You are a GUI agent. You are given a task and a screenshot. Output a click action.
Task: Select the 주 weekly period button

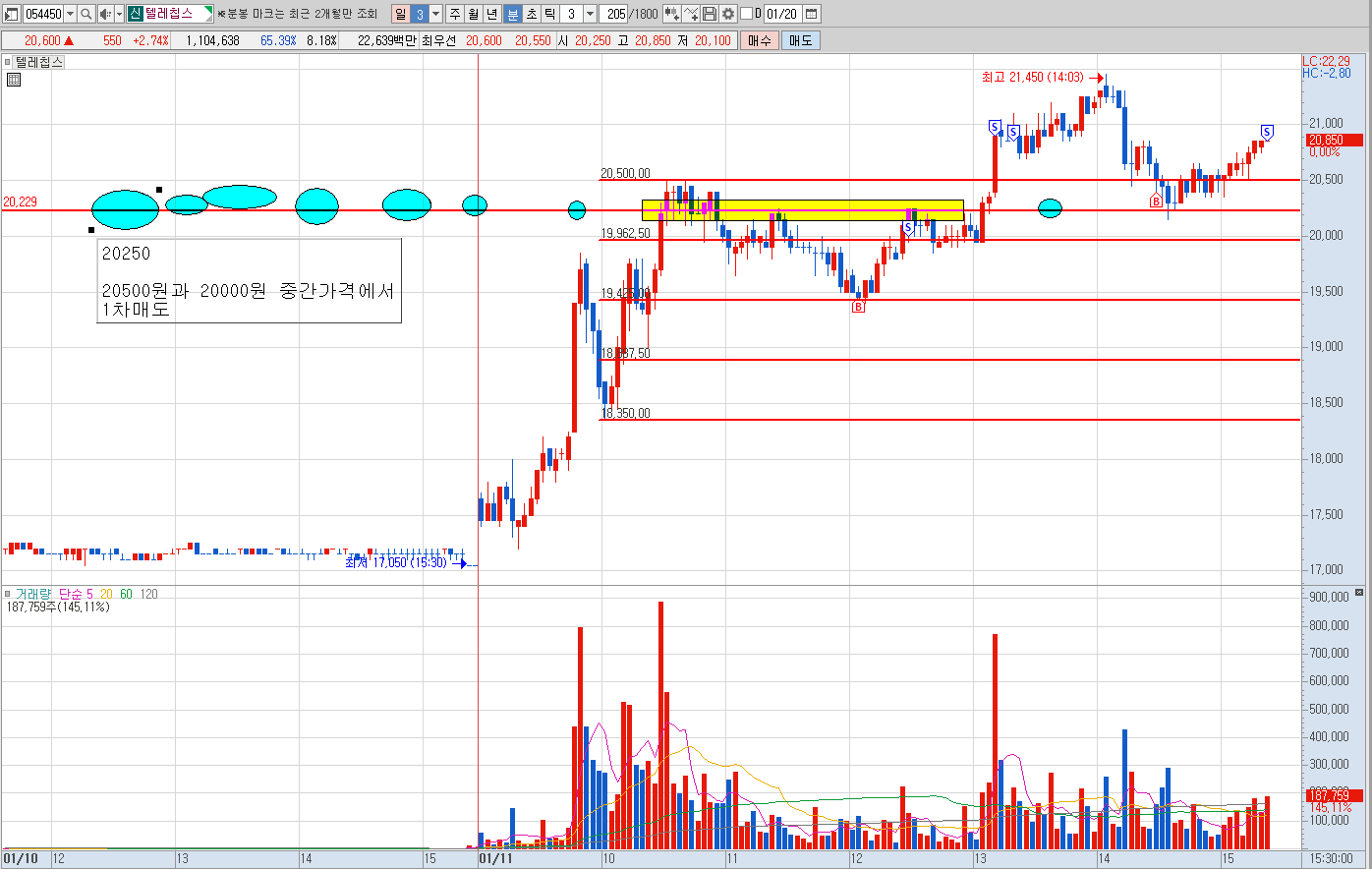coord(455,14)
